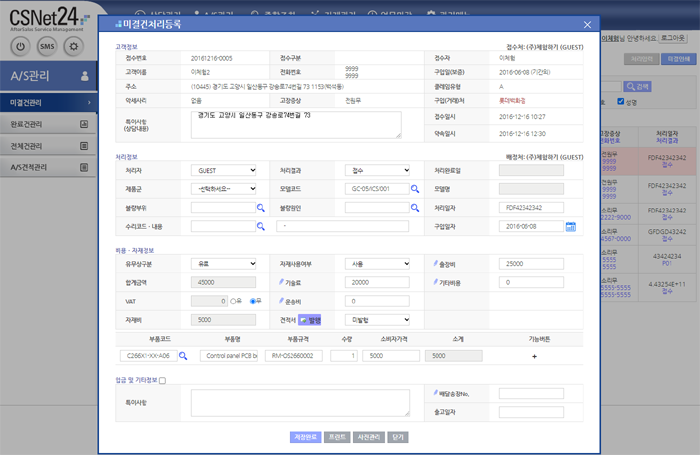Open 불량원인 lookup magnifier

(415, 208)
